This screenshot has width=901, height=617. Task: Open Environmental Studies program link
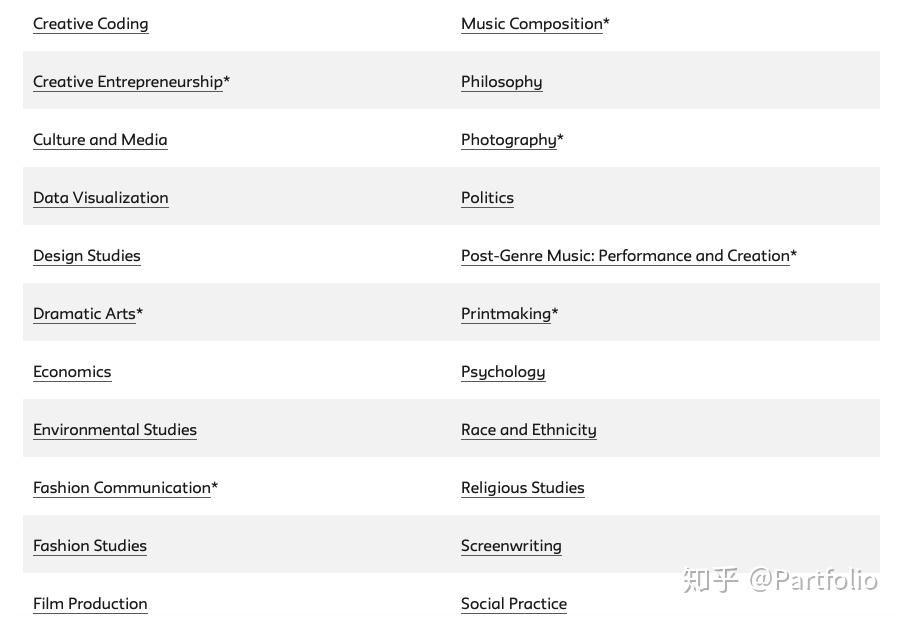click(115, 430)
